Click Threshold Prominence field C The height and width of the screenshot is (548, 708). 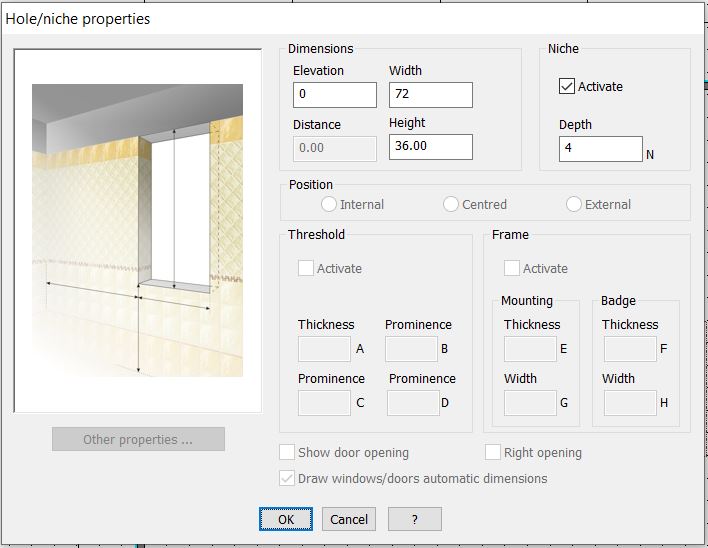(x=324, y=403)
